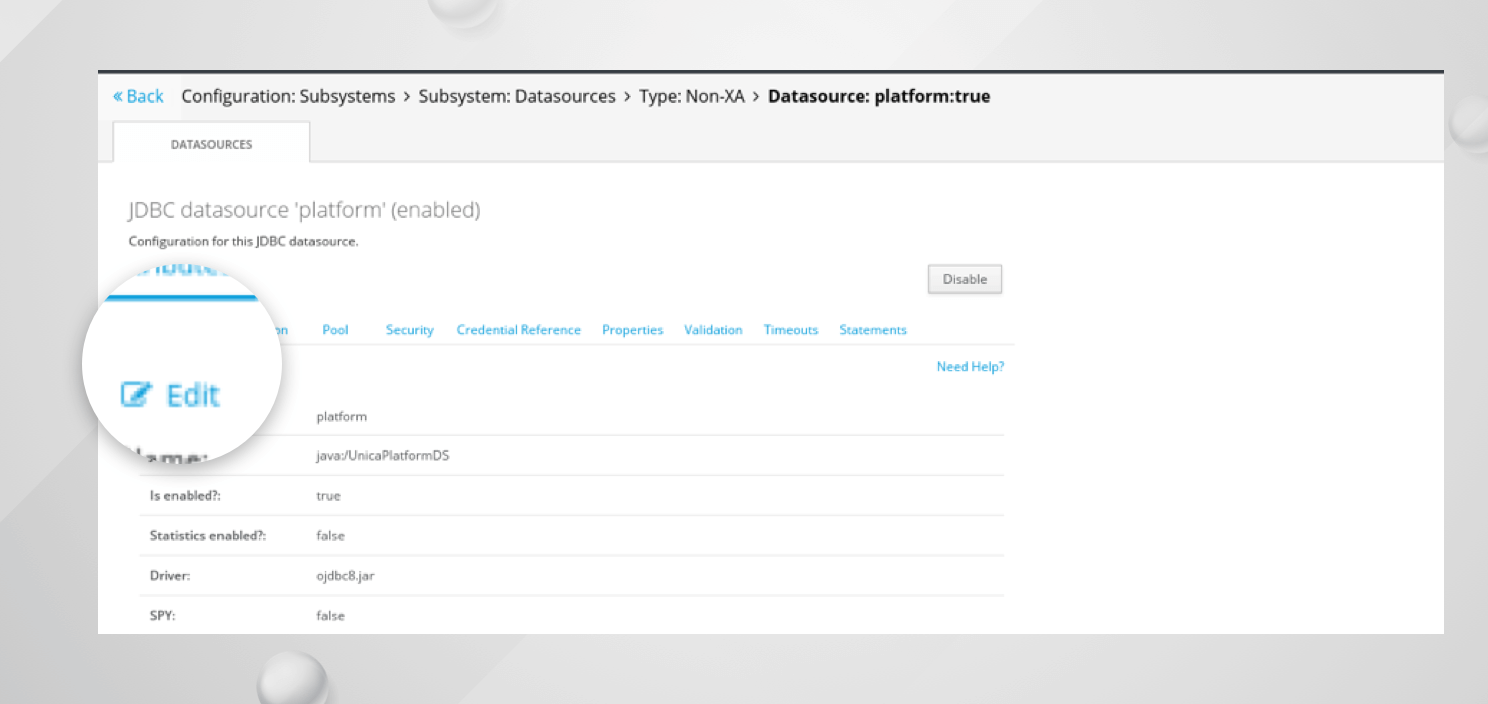Click the Need Help? link
1488x704 pixels.
(x=969, y=367)
